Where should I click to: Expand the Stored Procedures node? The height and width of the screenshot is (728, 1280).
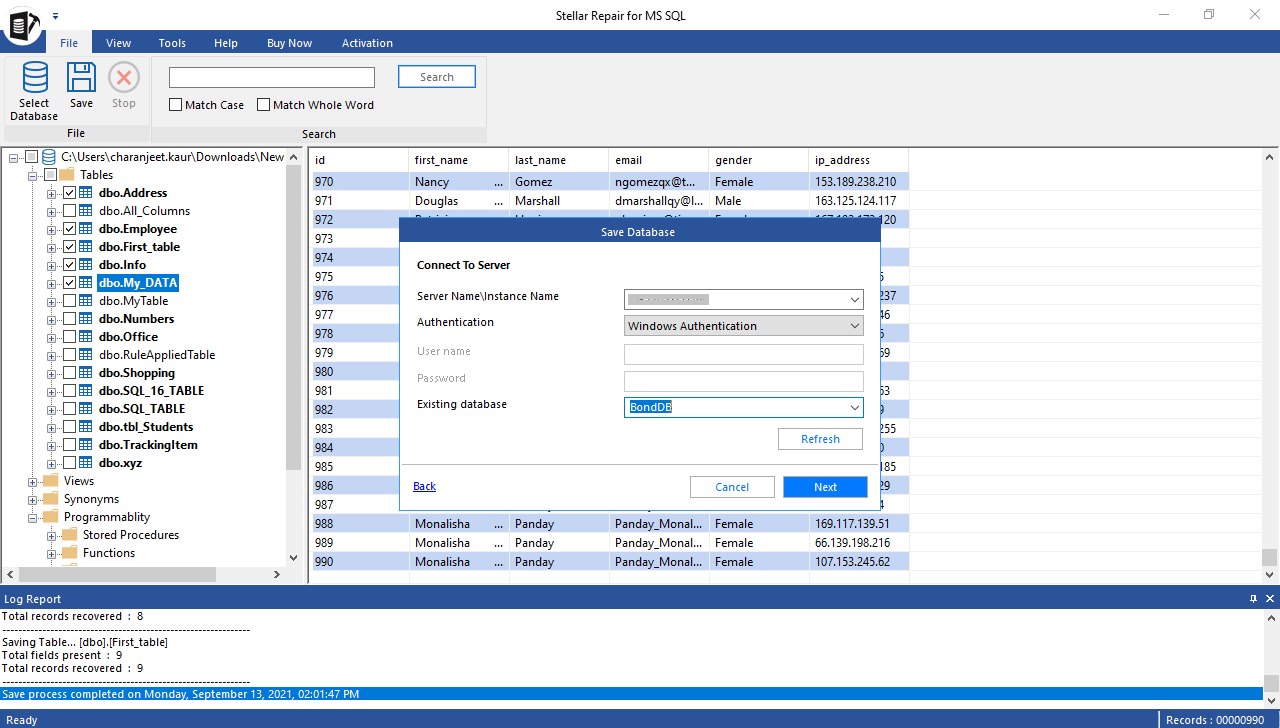(51, 535)
